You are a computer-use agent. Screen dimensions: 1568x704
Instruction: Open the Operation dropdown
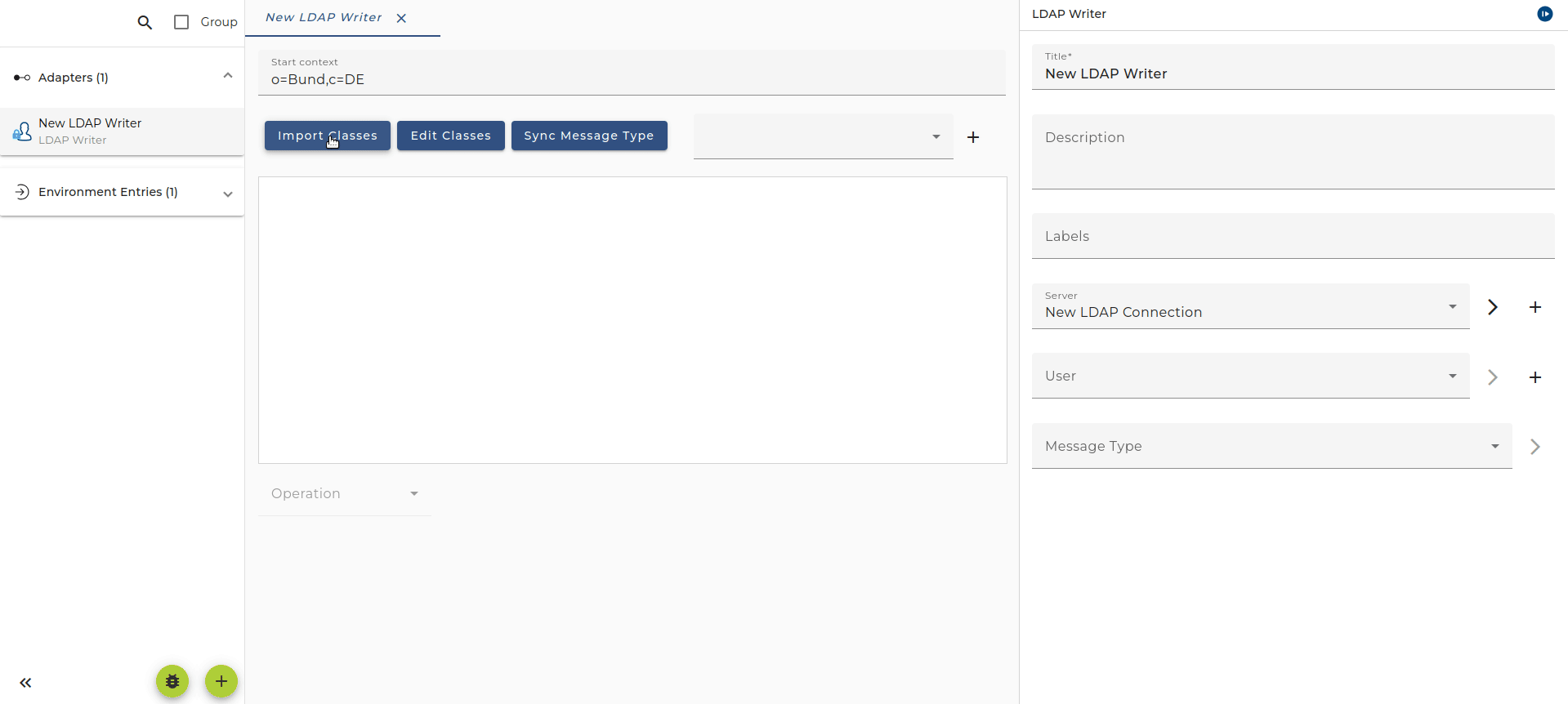click(345, 493)
